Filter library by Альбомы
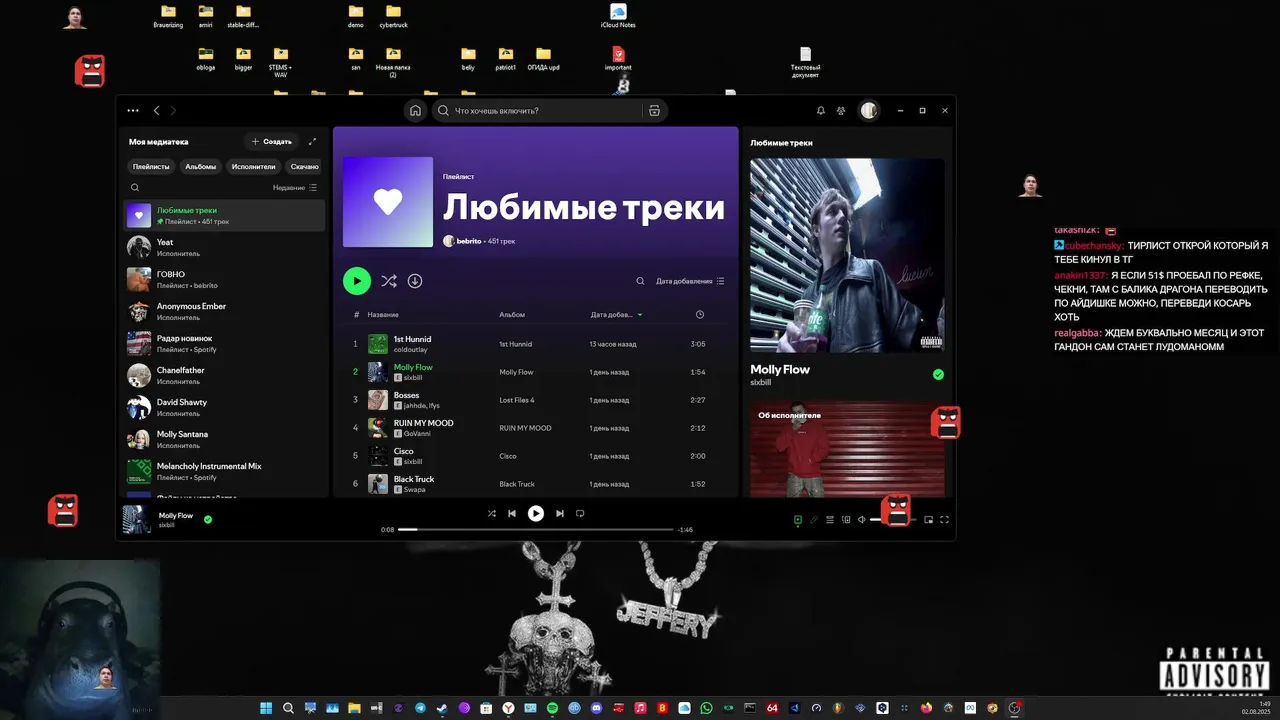1280x720 pixels. 200,167
